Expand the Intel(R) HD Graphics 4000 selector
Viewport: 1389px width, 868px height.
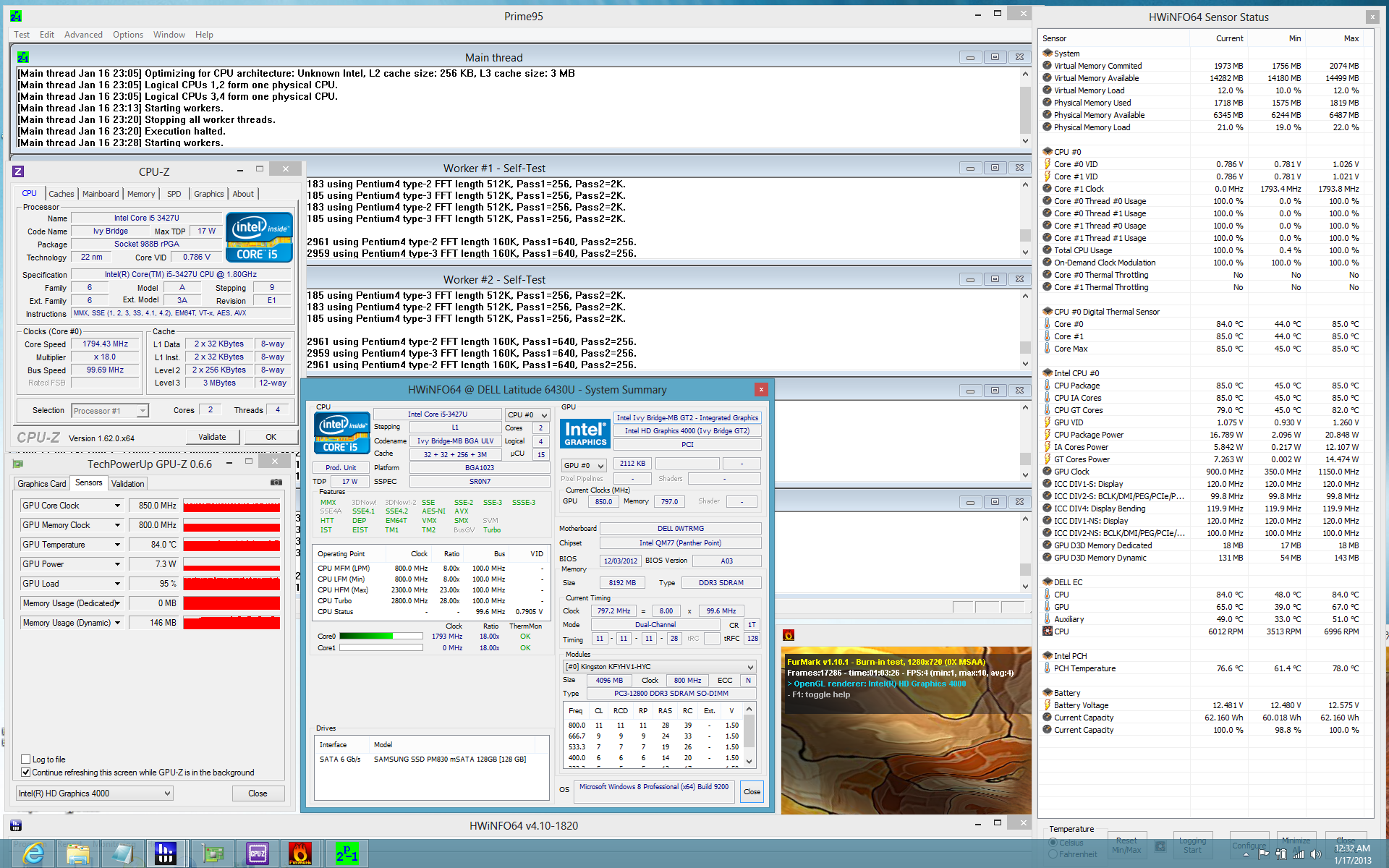coord(167,793)
